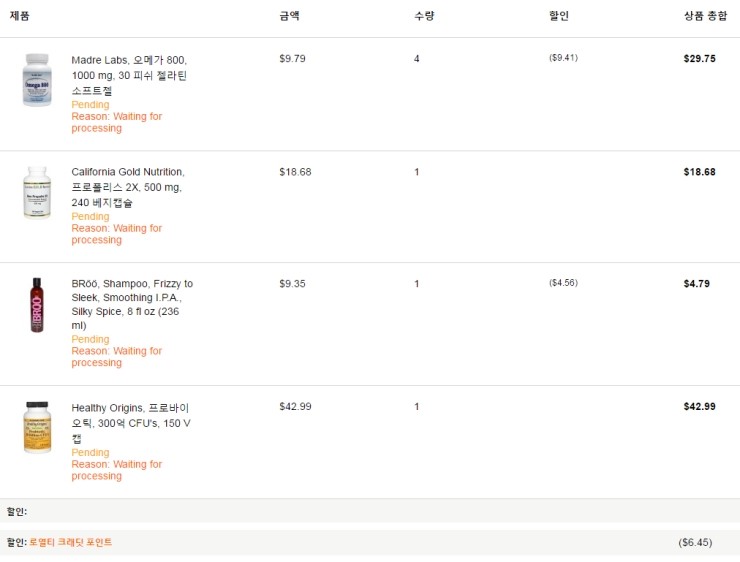Click the Pending status under BRöö Shampoo
The image size is (740, 562).
pyautogui.click(x=90, y=339)
